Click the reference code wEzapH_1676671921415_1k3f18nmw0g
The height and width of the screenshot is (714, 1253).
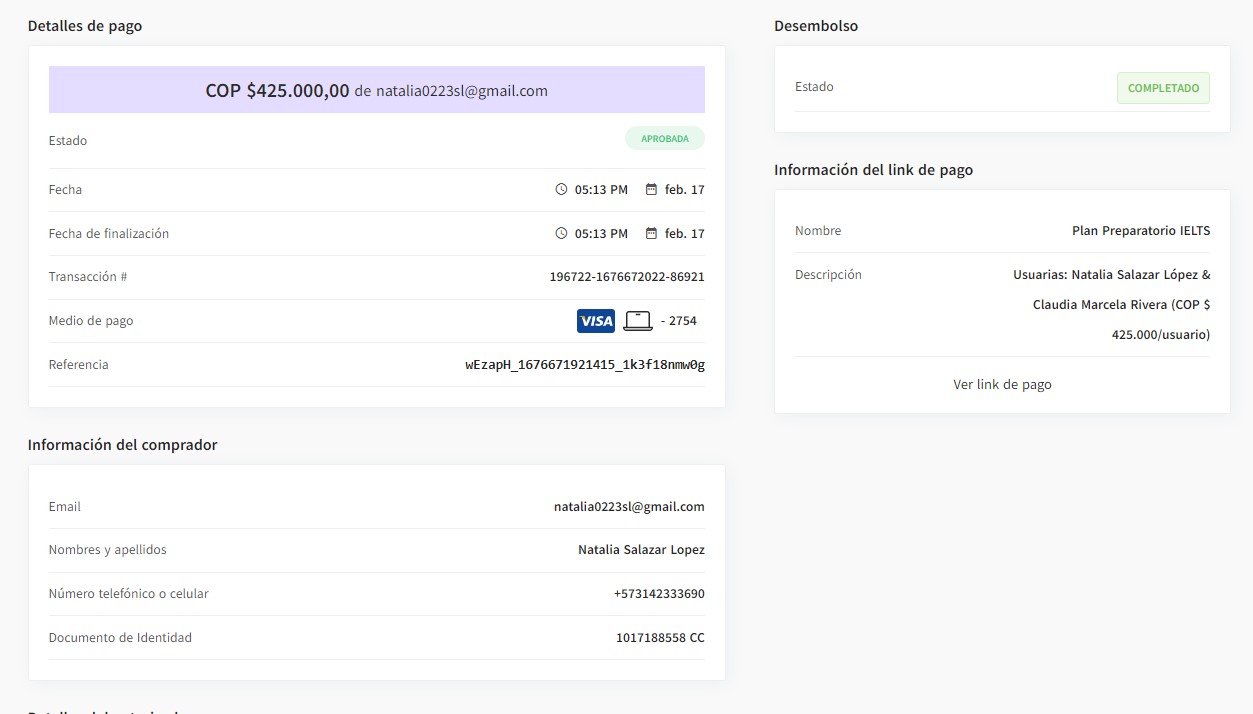[585, 365]
